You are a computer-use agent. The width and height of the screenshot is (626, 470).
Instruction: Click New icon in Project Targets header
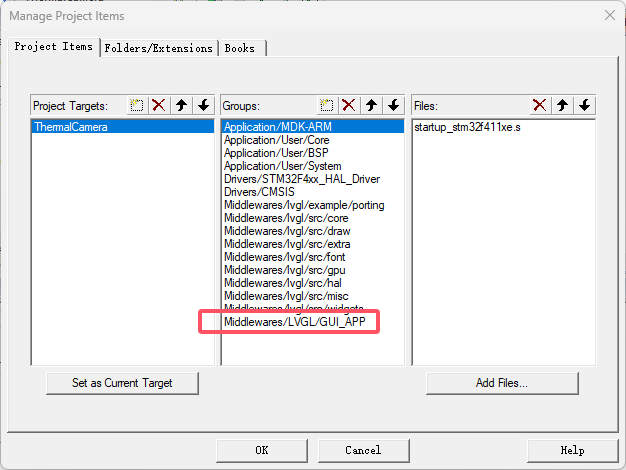coord(137,105)
